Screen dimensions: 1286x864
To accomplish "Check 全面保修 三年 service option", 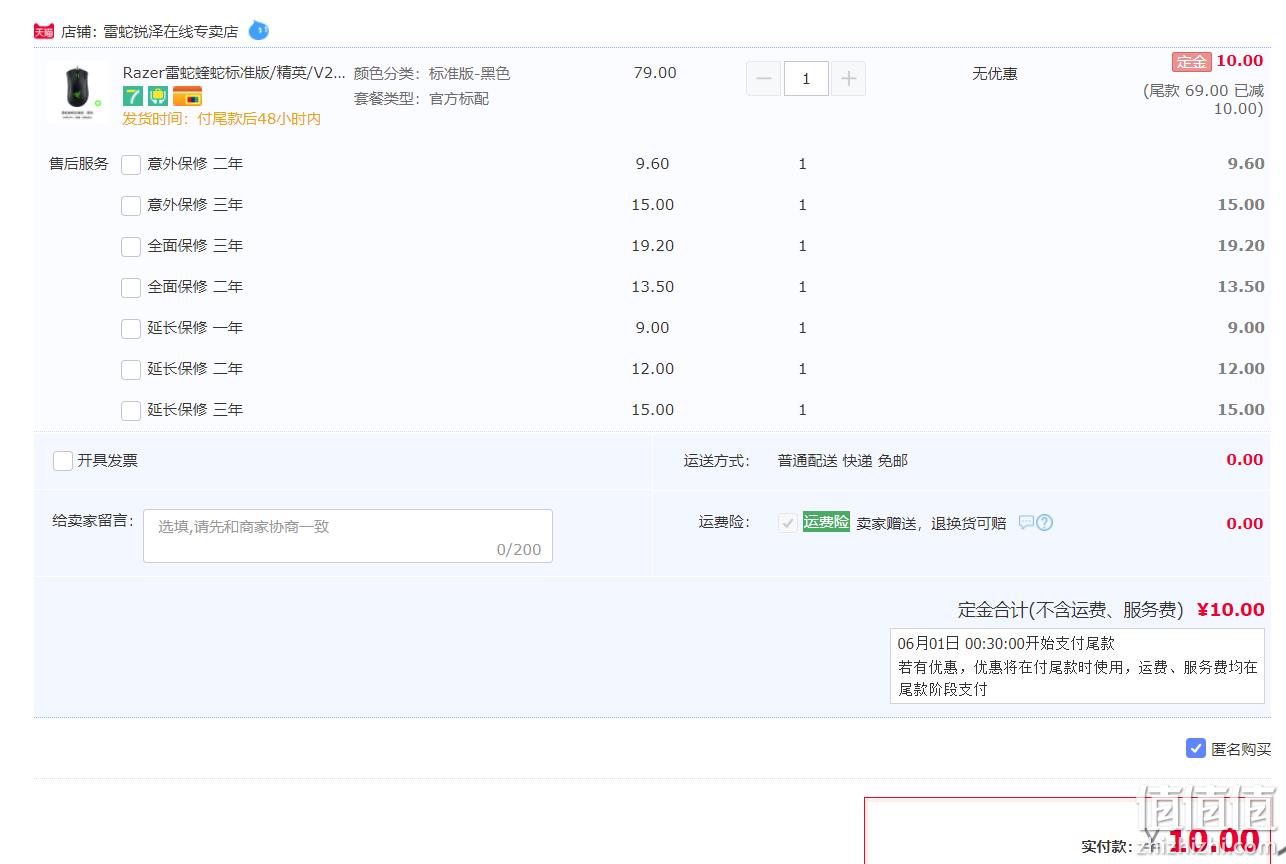I will click(131, 247).
